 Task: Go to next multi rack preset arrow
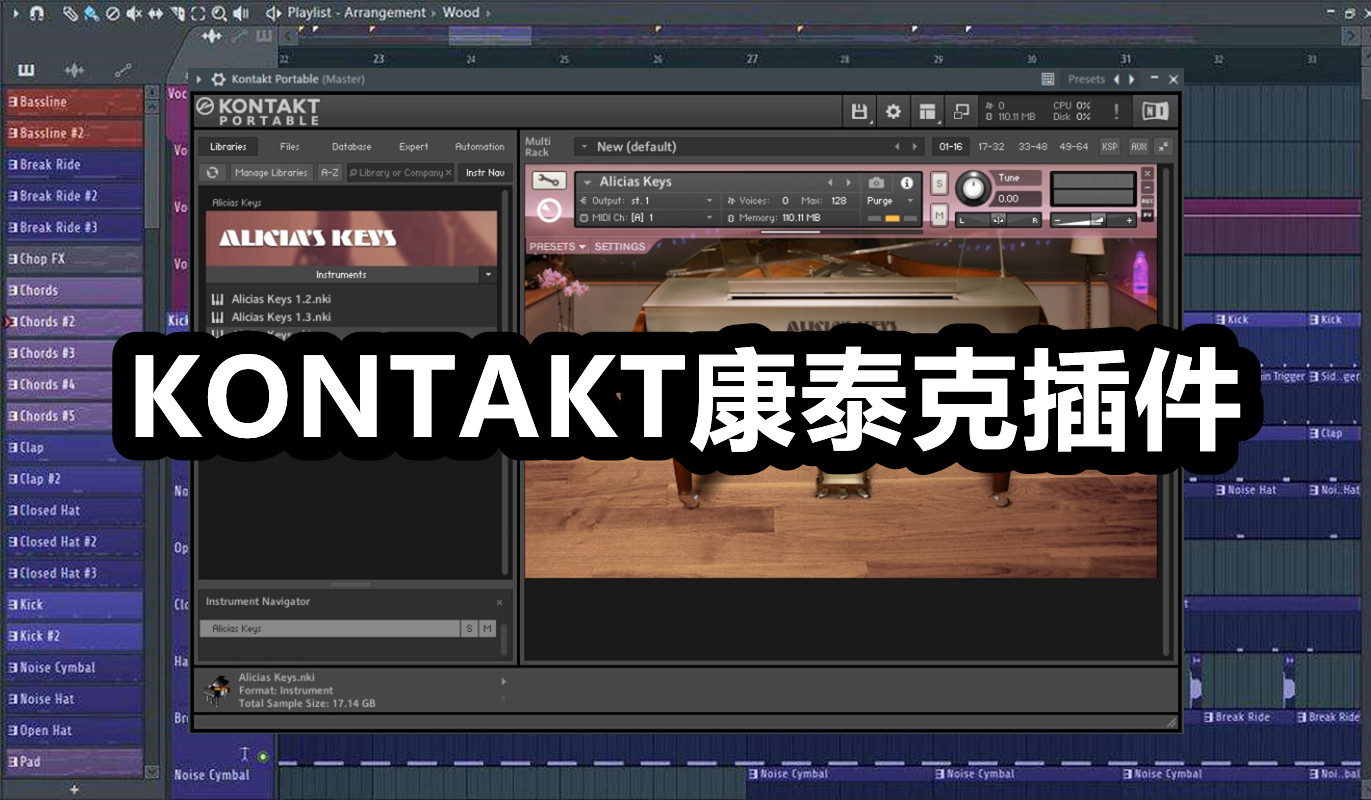coord(915,147)
